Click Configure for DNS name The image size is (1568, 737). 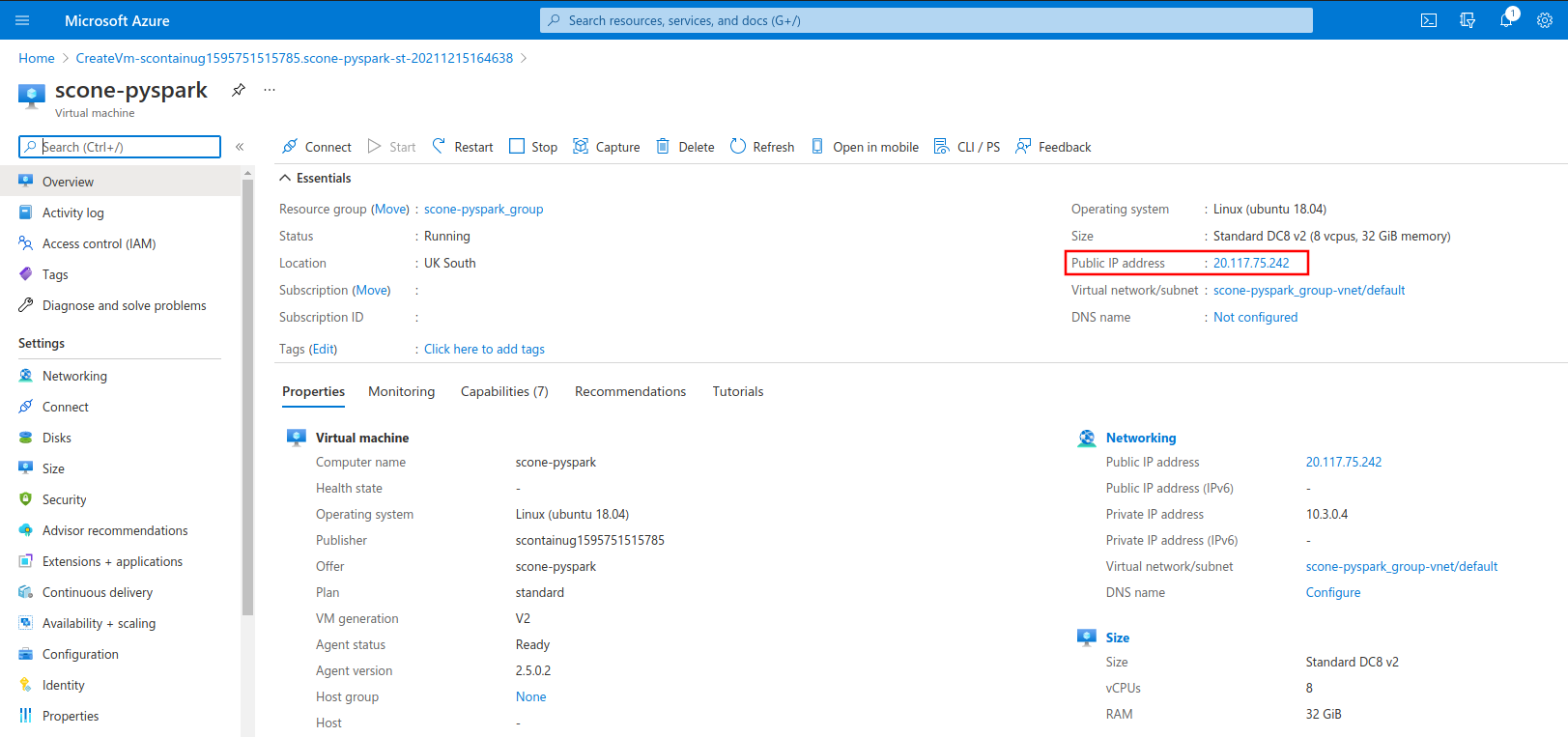(x=1333, y=592)
